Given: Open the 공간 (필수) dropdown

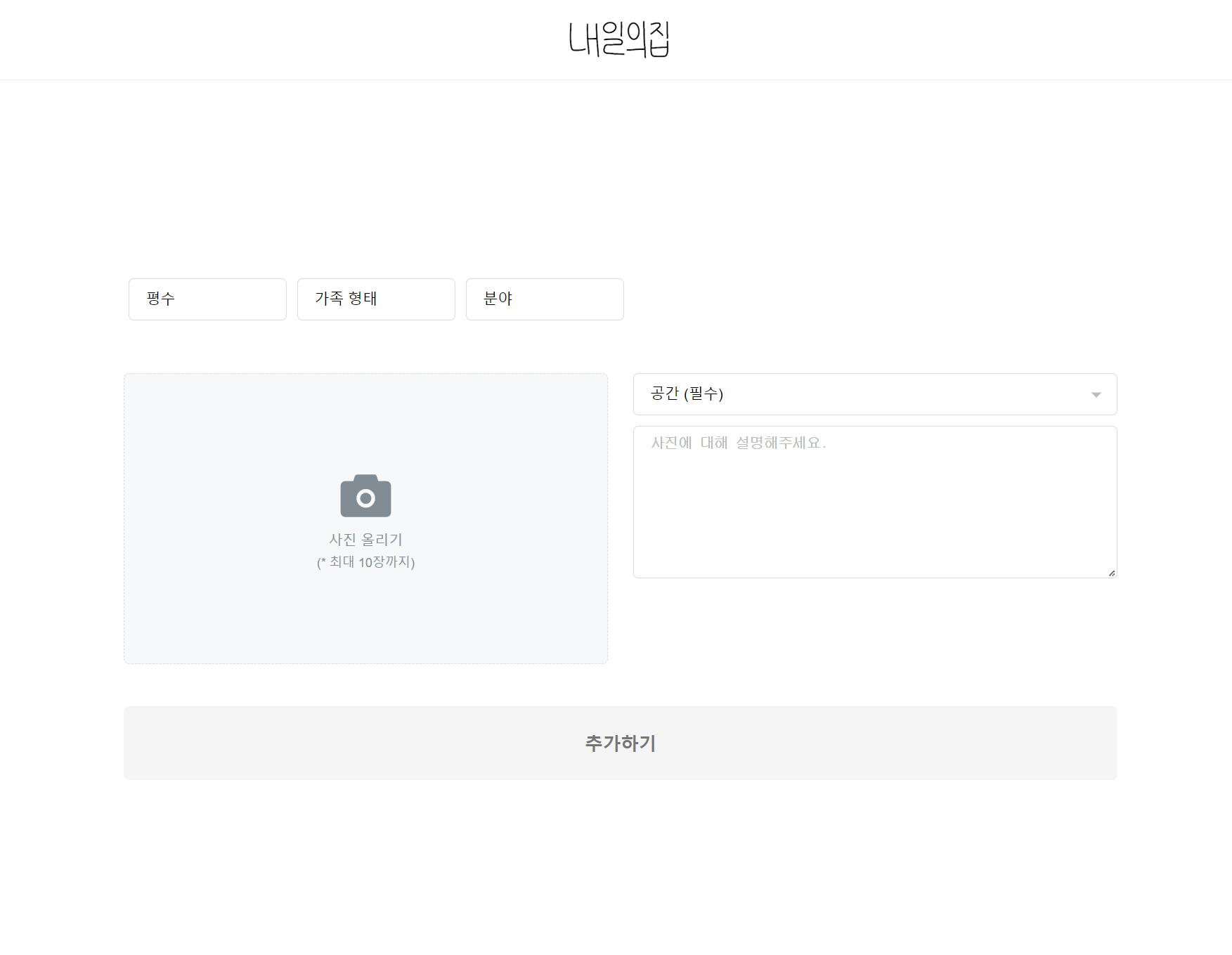Looking at the screenshot, I should pyautogui.click(x=874, y=394).
